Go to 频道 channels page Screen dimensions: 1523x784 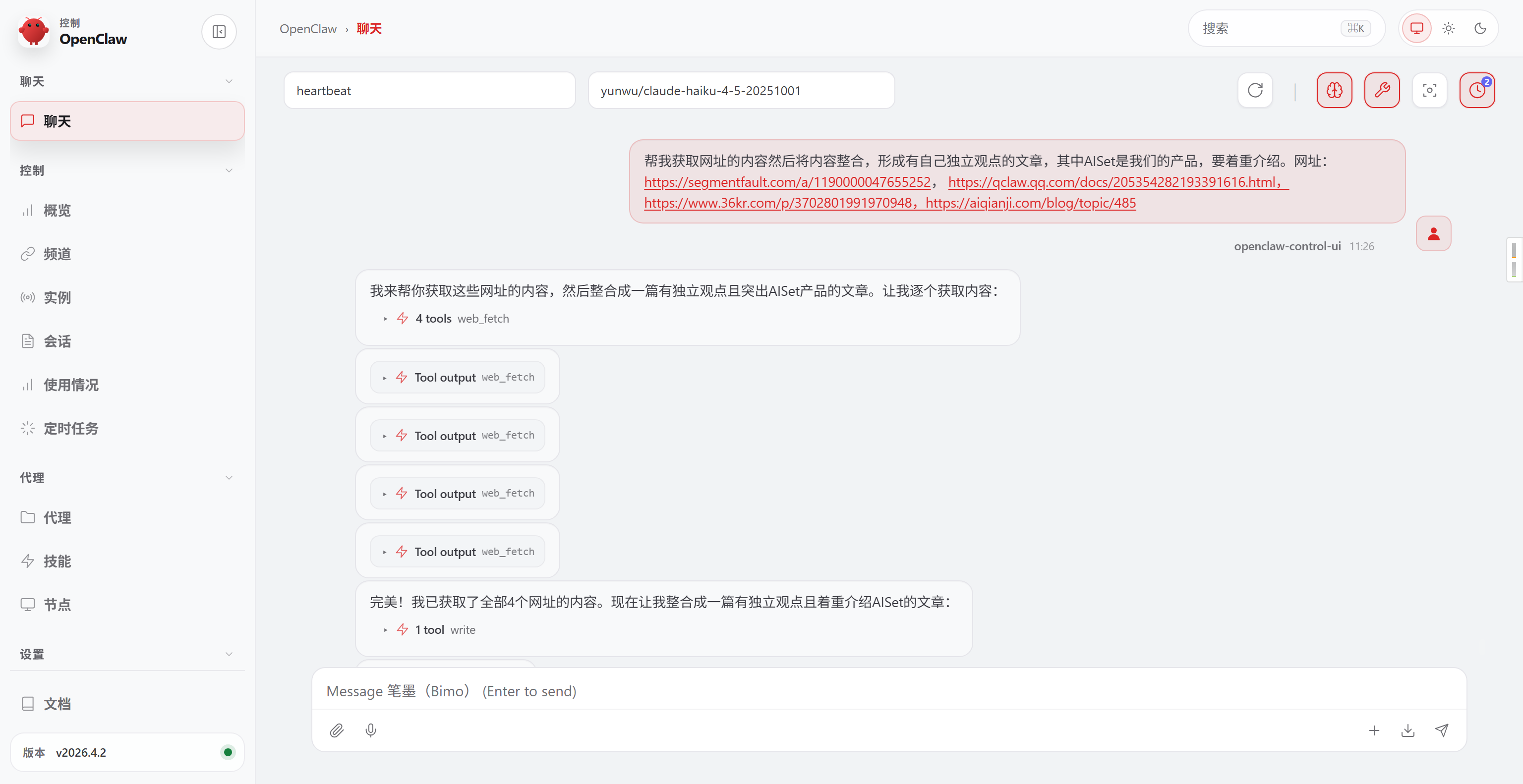point(127,254)
